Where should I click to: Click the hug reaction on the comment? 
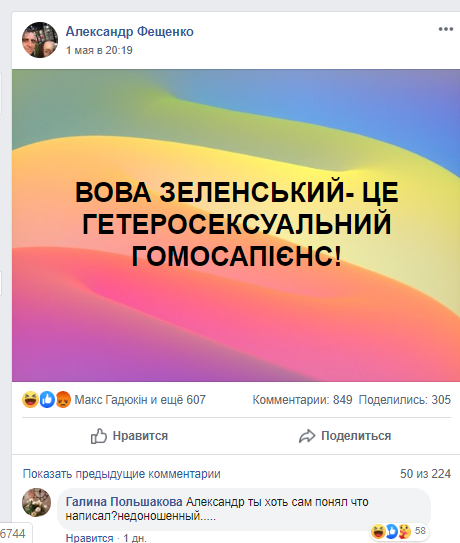(404, 531)
